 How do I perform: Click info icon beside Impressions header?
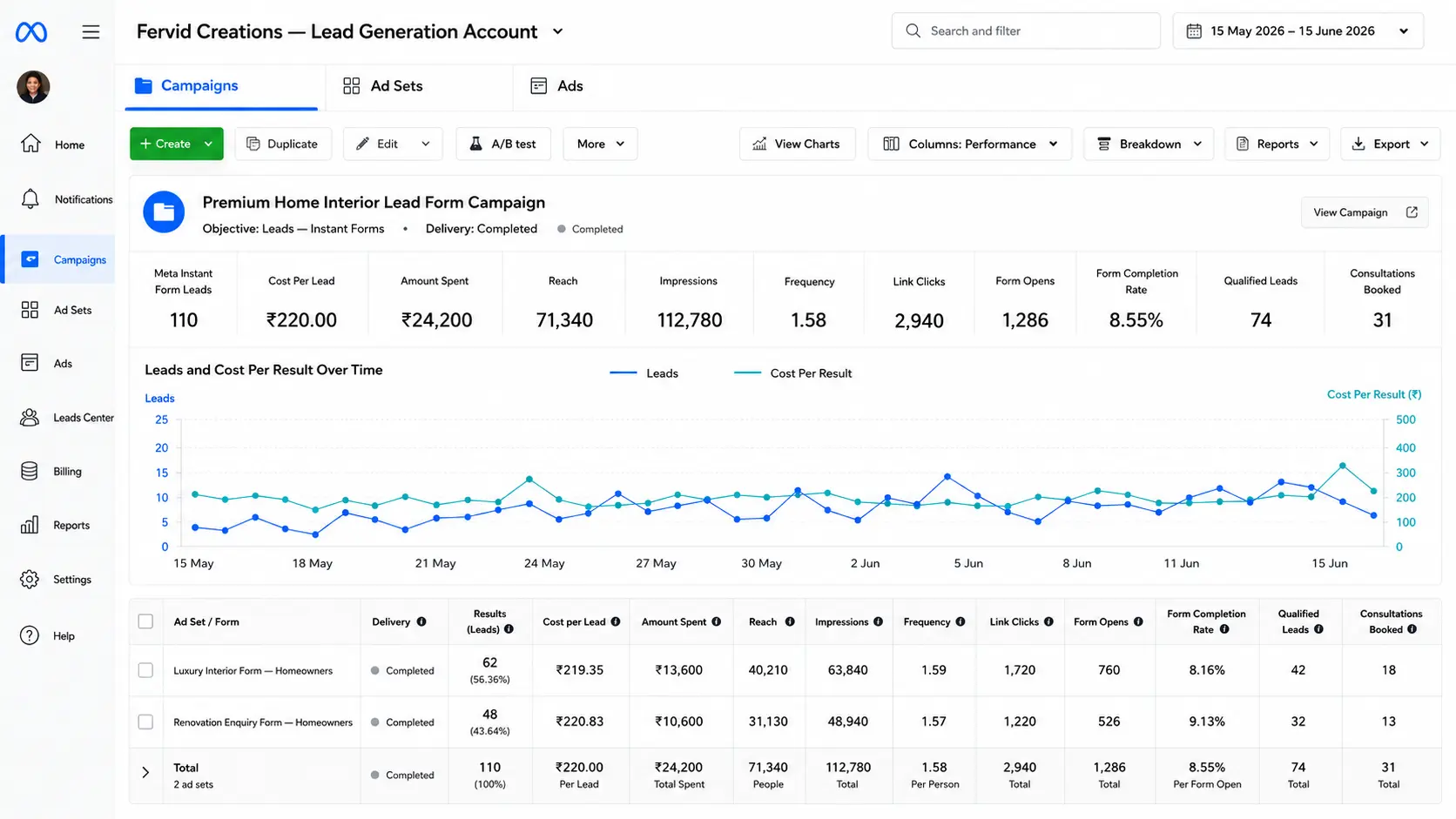879,621
